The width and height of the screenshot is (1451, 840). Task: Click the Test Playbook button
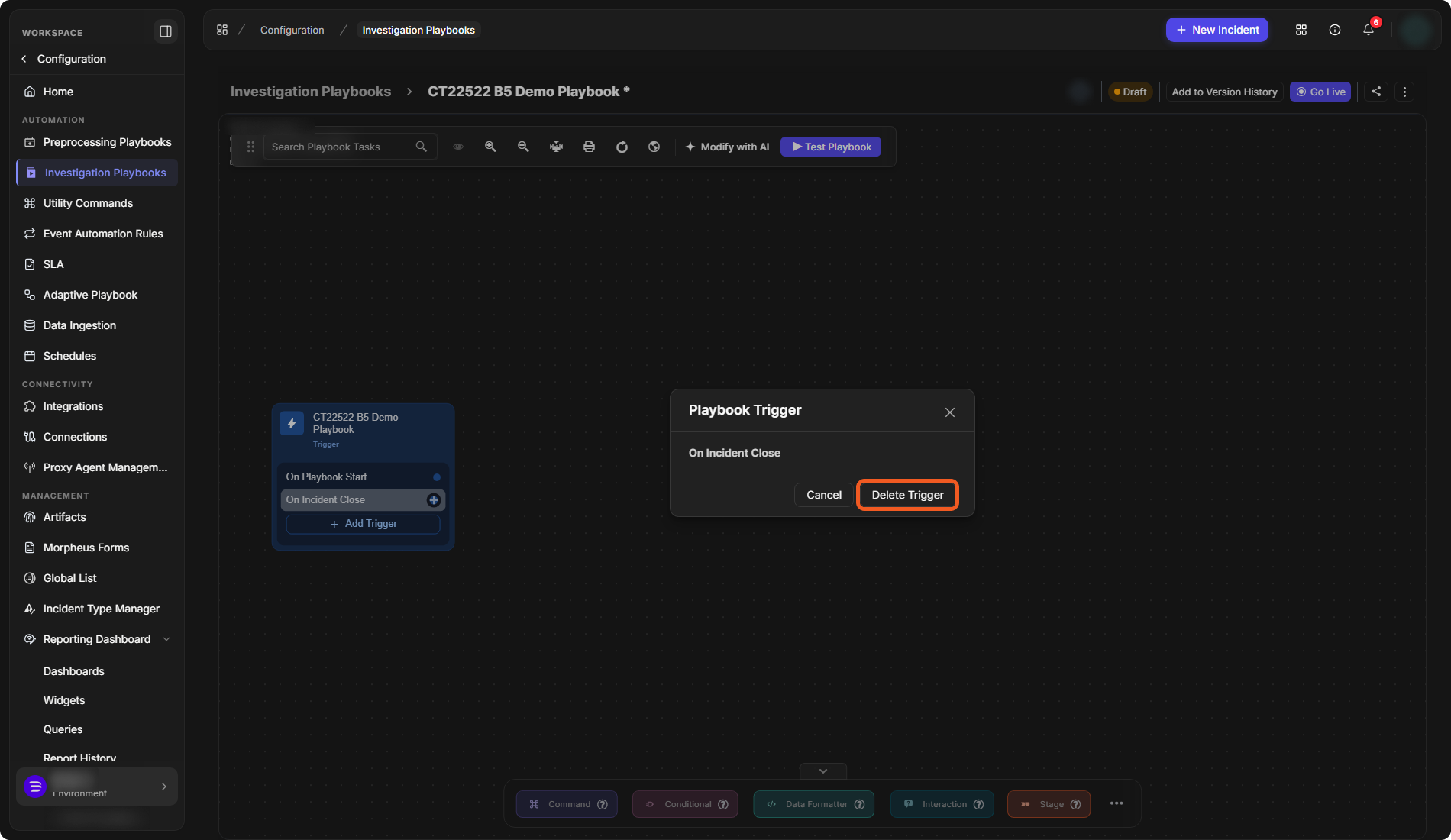tap(831, 147)
